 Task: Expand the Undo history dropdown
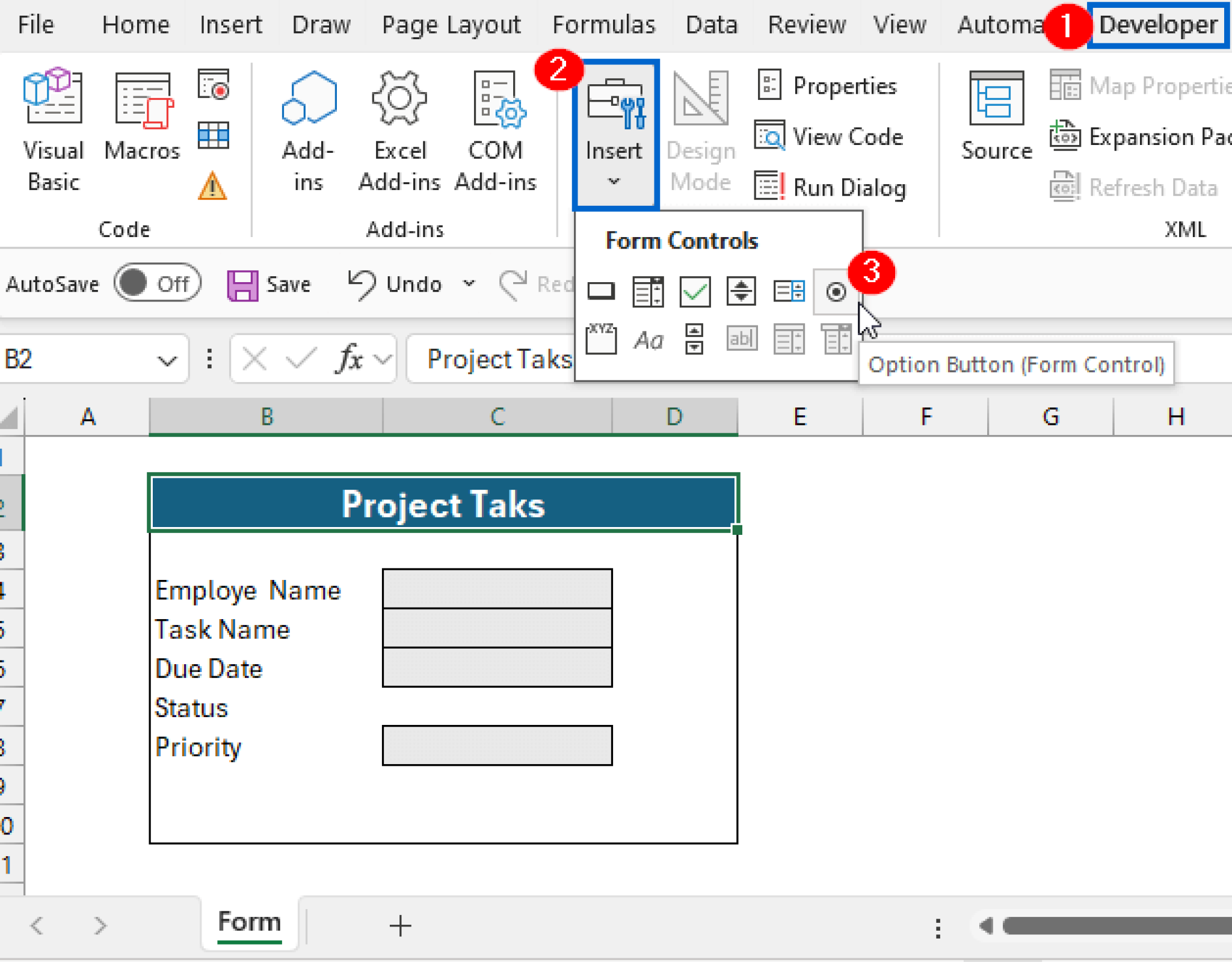coord(469,284)
